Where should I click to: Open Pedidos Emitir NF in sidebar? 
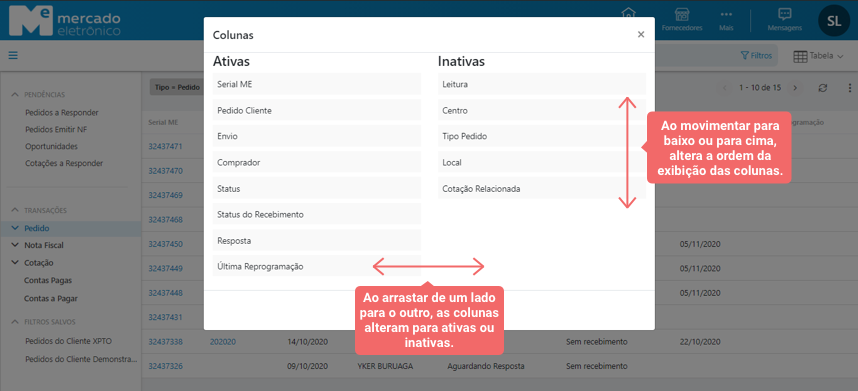pos(56,130)
